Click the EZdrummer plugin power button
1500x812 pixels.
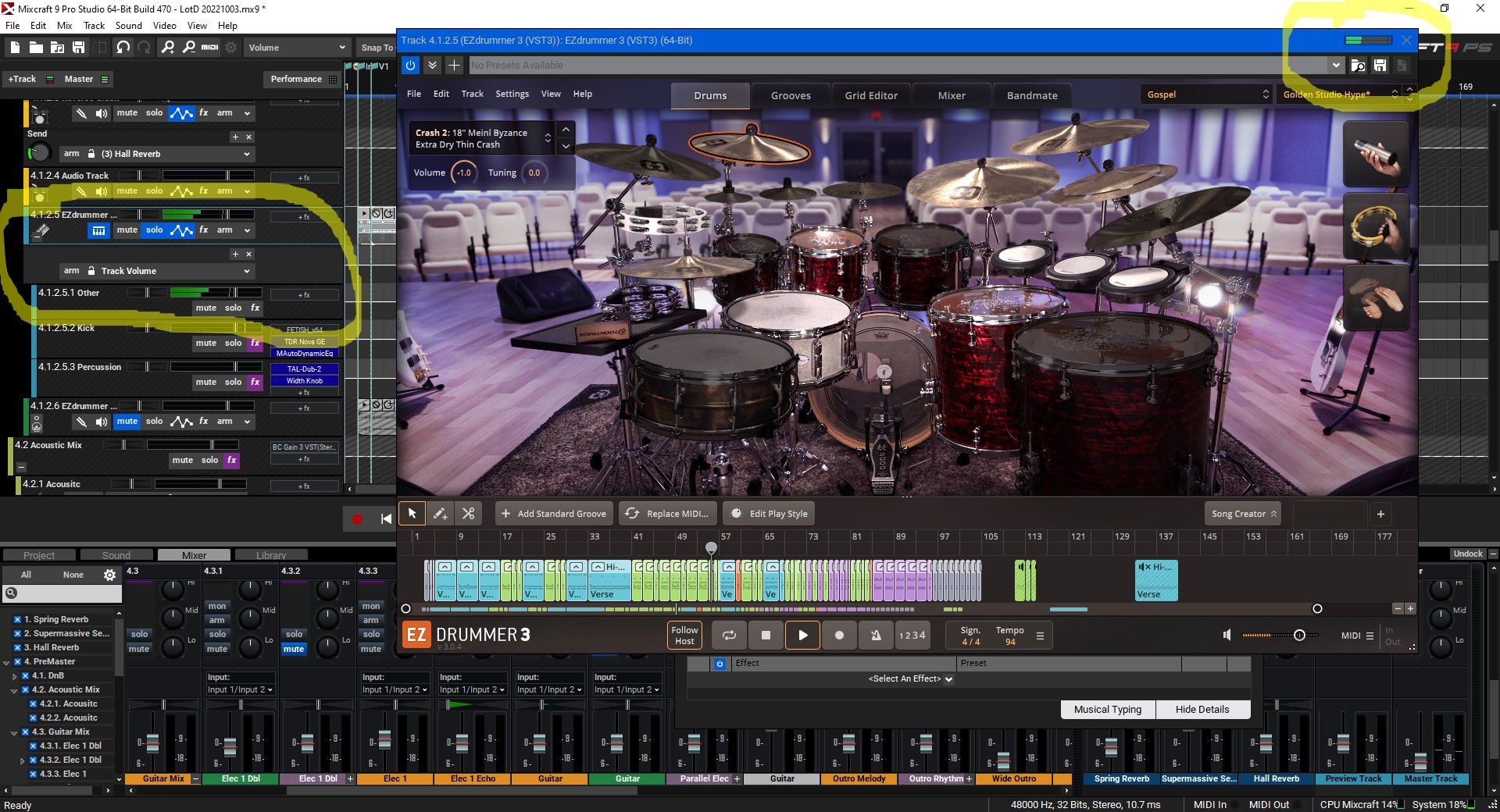(x=410, y=66)
